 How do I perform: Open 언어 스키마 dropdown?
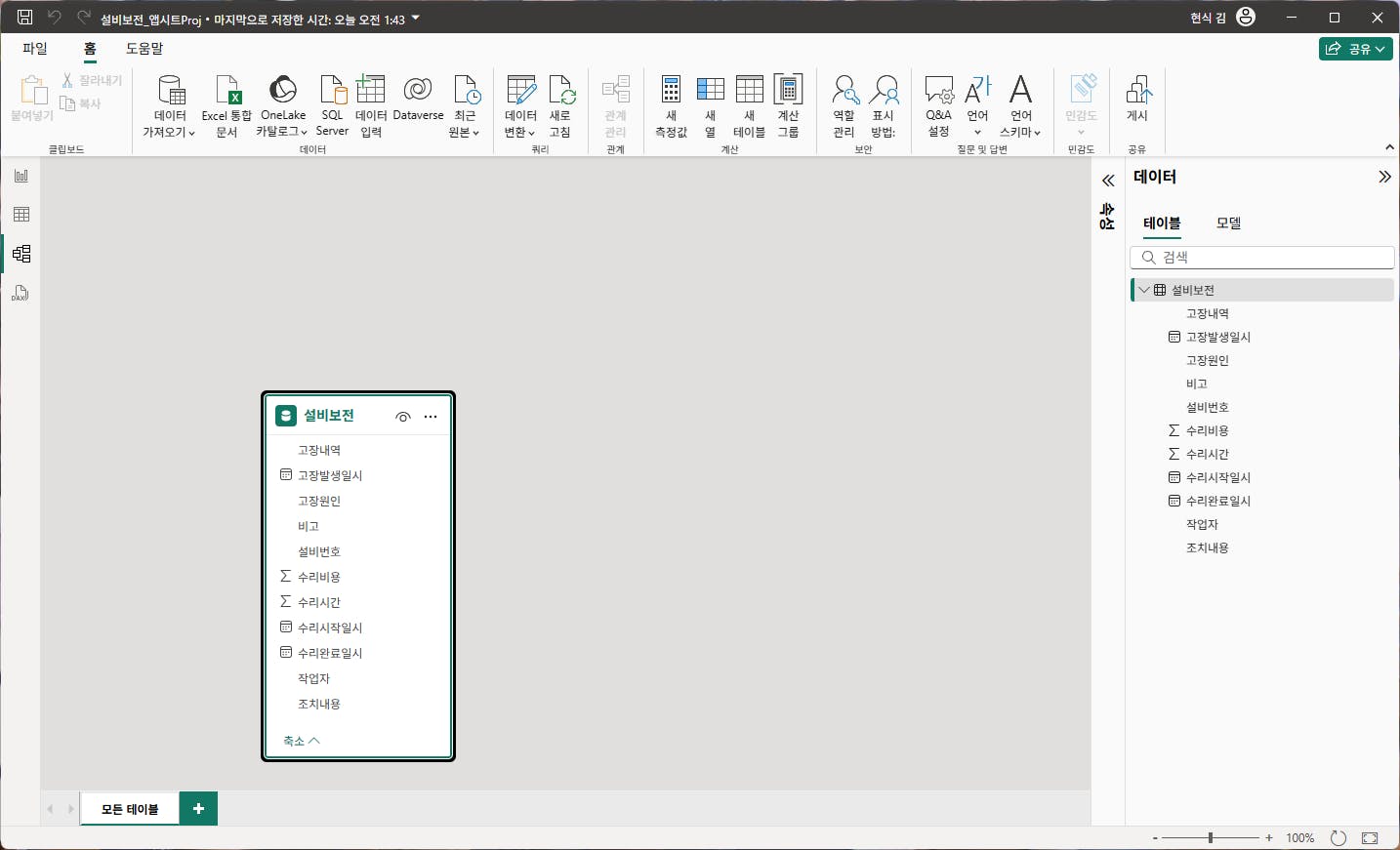pos(1020,106)
